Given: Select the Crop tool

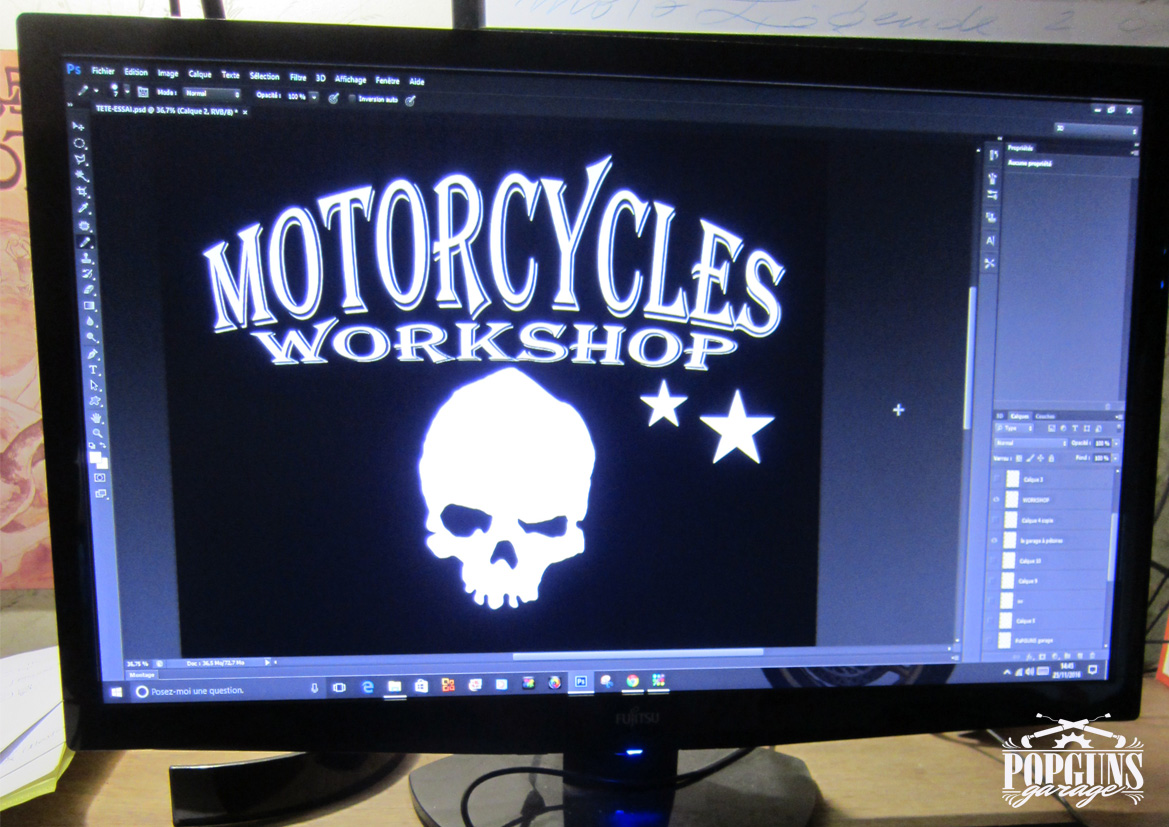Looking at the screenshot, I should 83,191.
